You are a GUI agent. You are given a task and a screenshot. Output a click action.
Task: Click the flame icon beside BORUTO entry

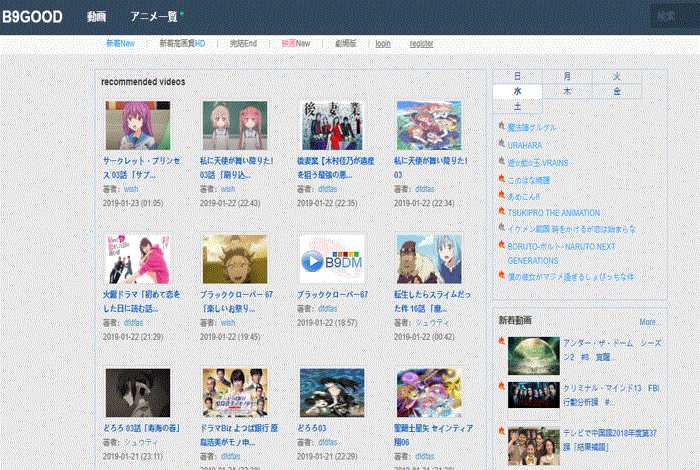coord(500,245)
